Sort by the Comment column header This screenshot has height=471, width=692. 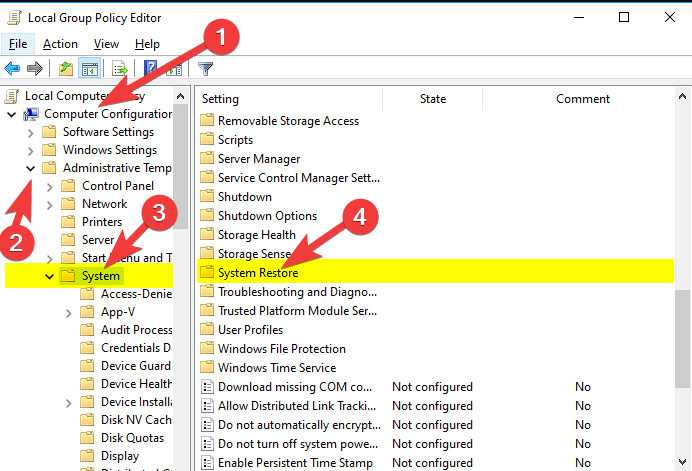point(582,99)
